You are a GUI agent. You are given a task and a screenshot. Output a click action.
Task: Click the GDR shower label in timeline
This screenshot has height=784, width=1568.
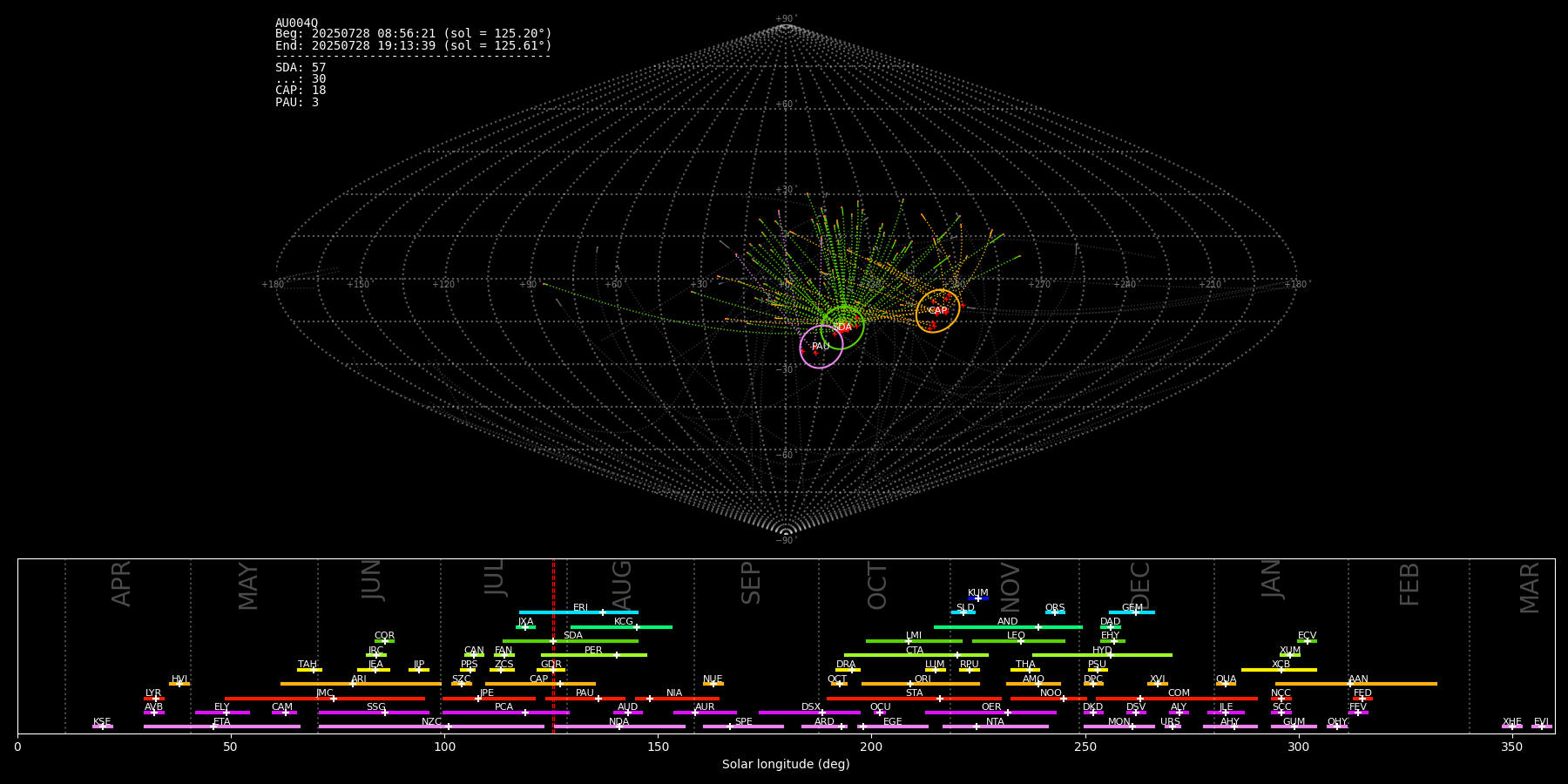click(551, 665)
